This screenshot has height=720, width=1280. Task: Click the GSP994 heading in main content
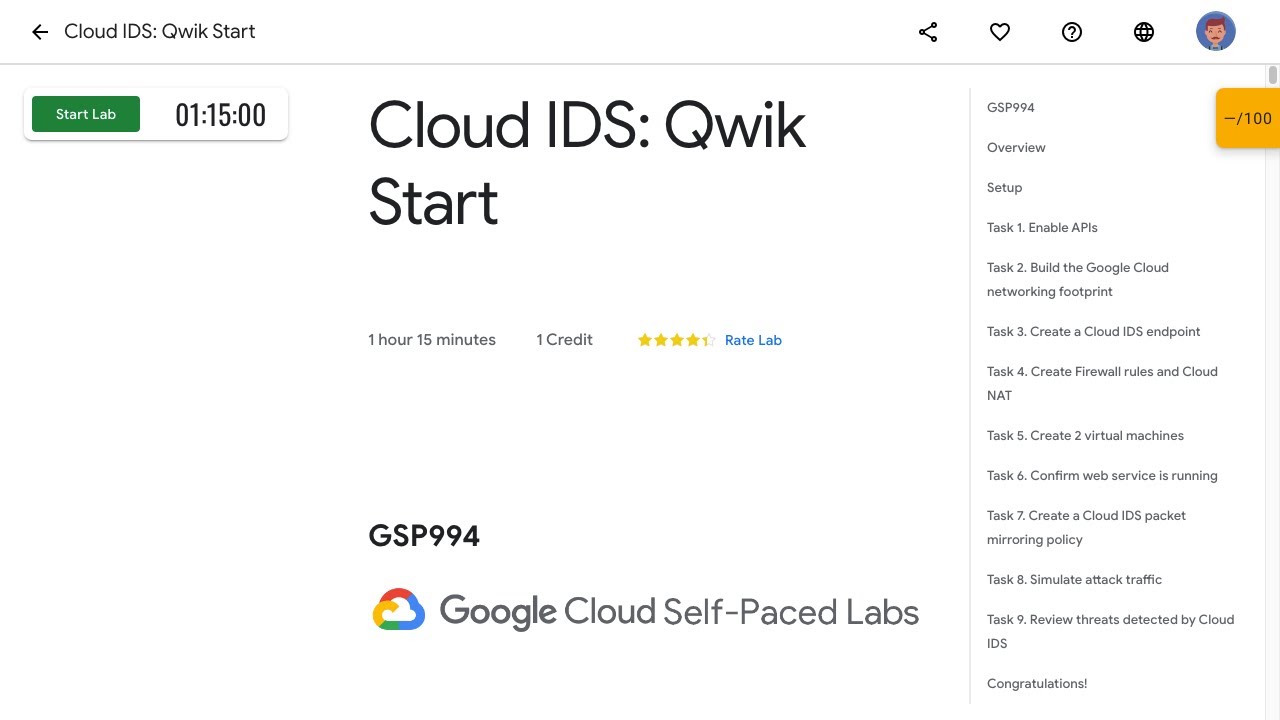pos(424,536)
